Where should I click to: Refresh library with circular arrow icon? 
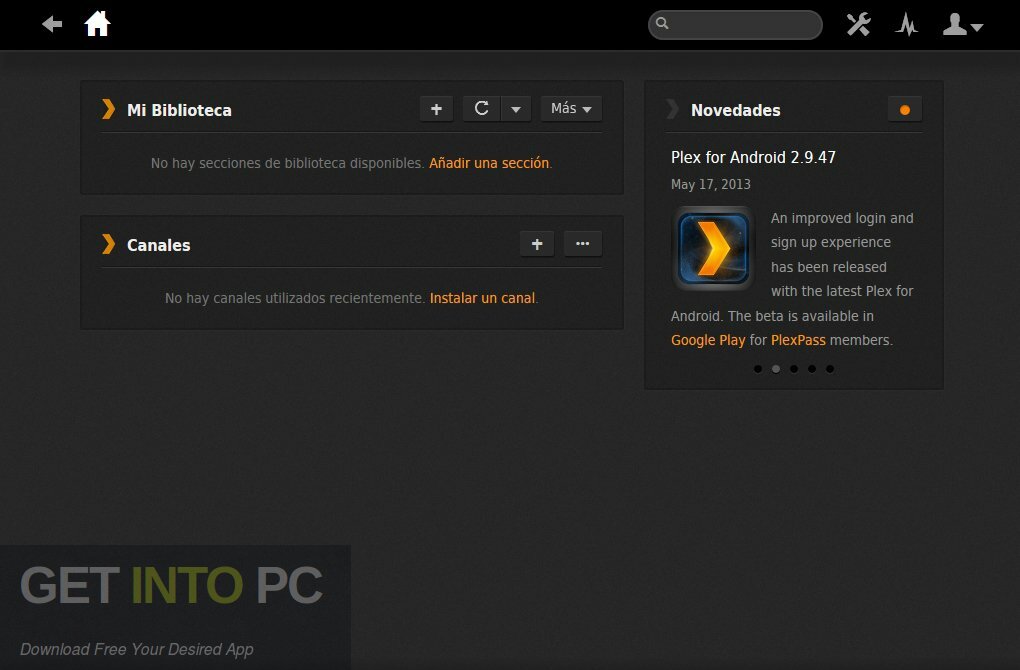click(481, 109)
